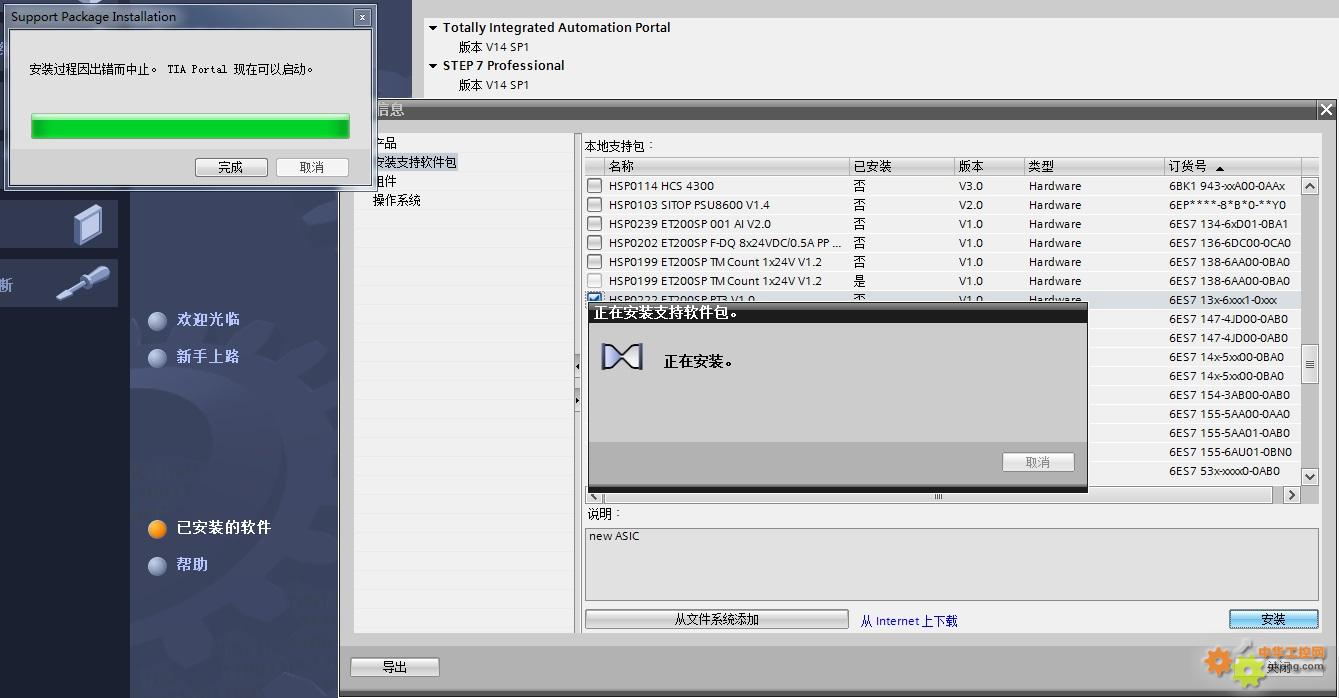Screen dimensions: 1339x698
Task: Select the 欢迎光临 bullet entry
Action: [194, 320]
